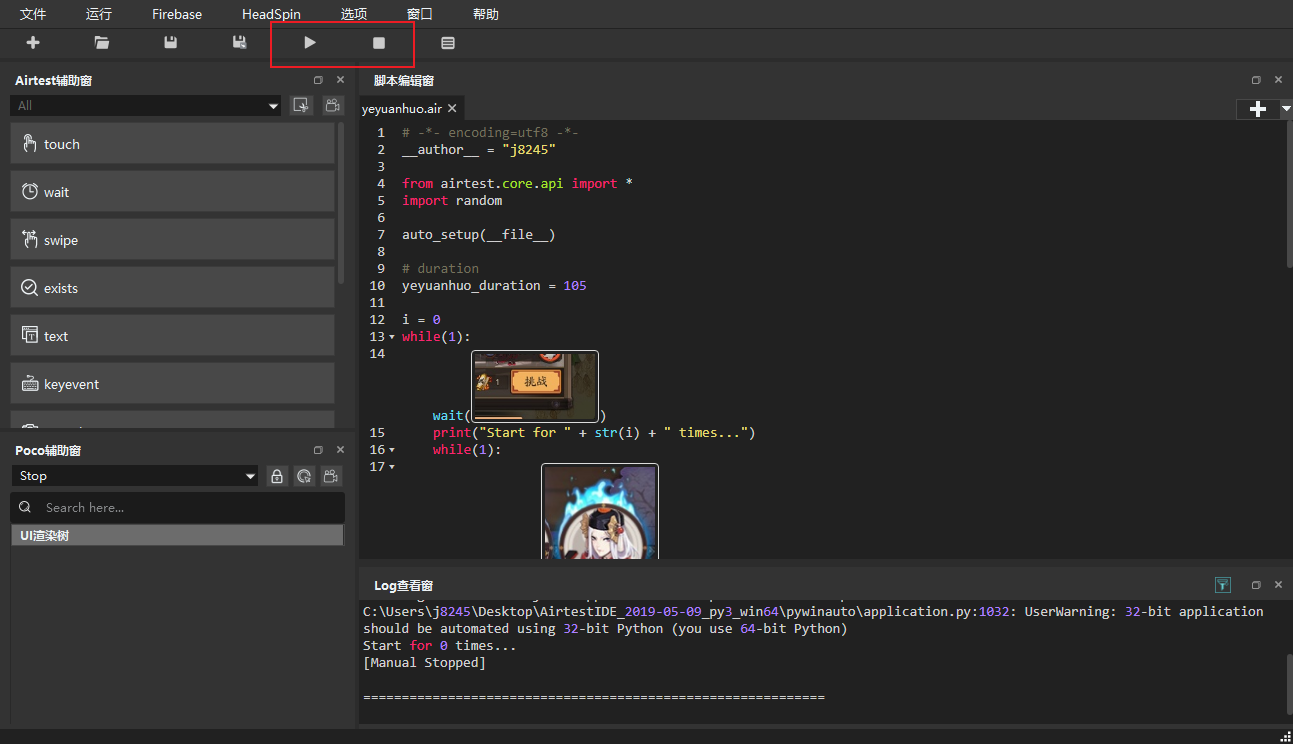Click the Poco inspect cursor-circle icon
1293x744 pixels.
click(x=305, y=476)
